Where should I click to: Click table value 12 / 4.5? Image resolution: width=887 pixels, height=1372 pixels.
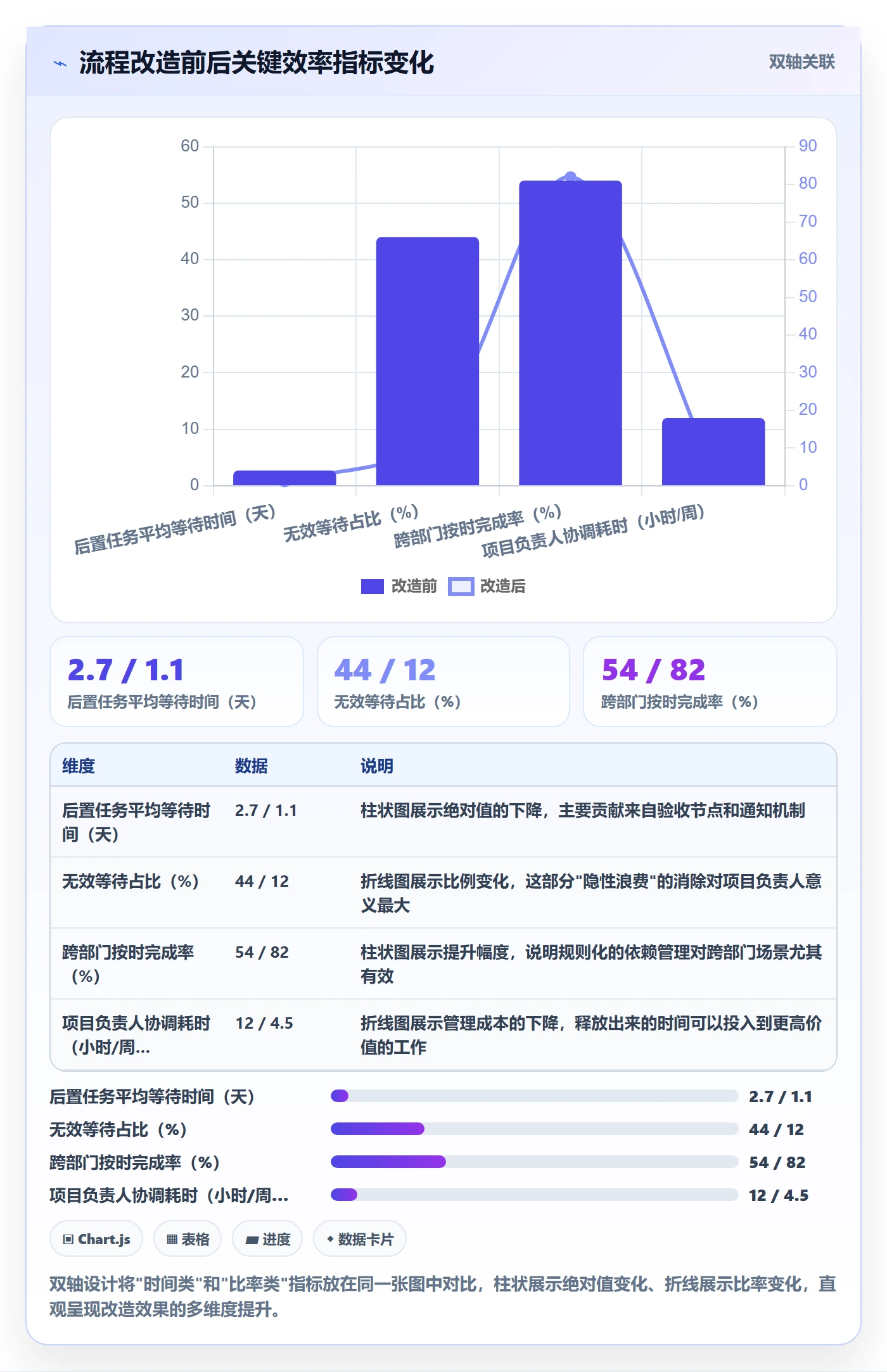pos(264,1023)
